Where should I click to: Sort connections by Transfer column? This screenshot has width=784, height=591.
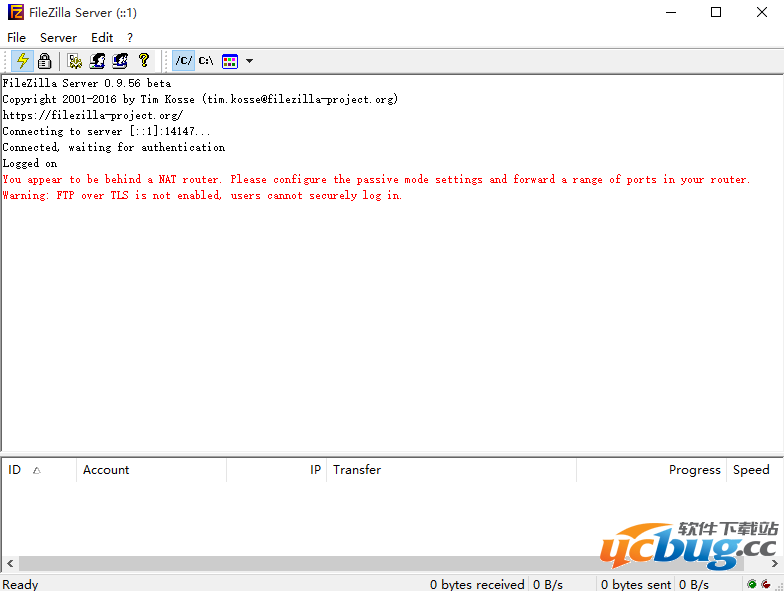pos(452,470)
